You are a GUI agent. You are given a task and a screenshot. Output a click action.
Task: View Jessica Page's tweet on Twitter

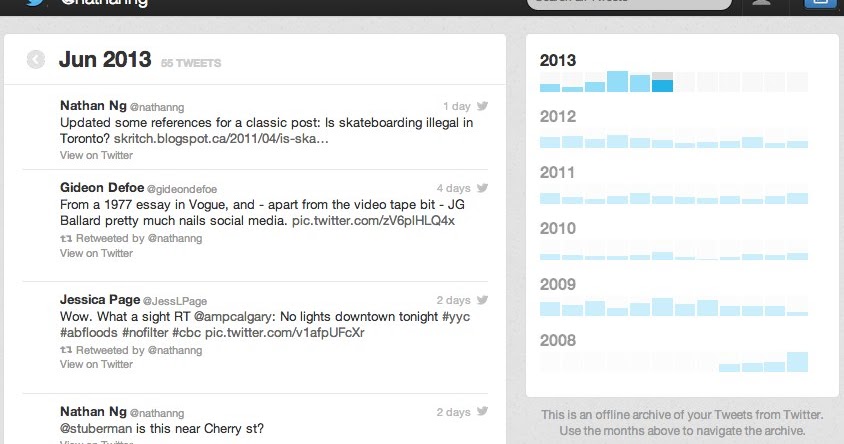96,364
